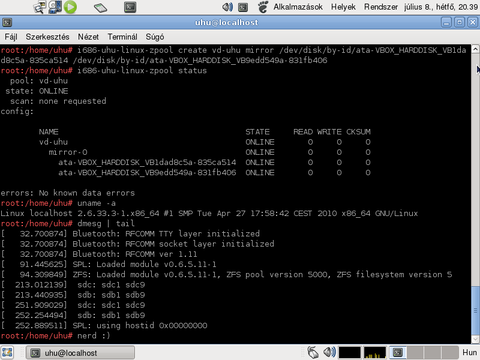Open the Fájl menu
This screenshot has height=360, width=480.
click(11, 37)
